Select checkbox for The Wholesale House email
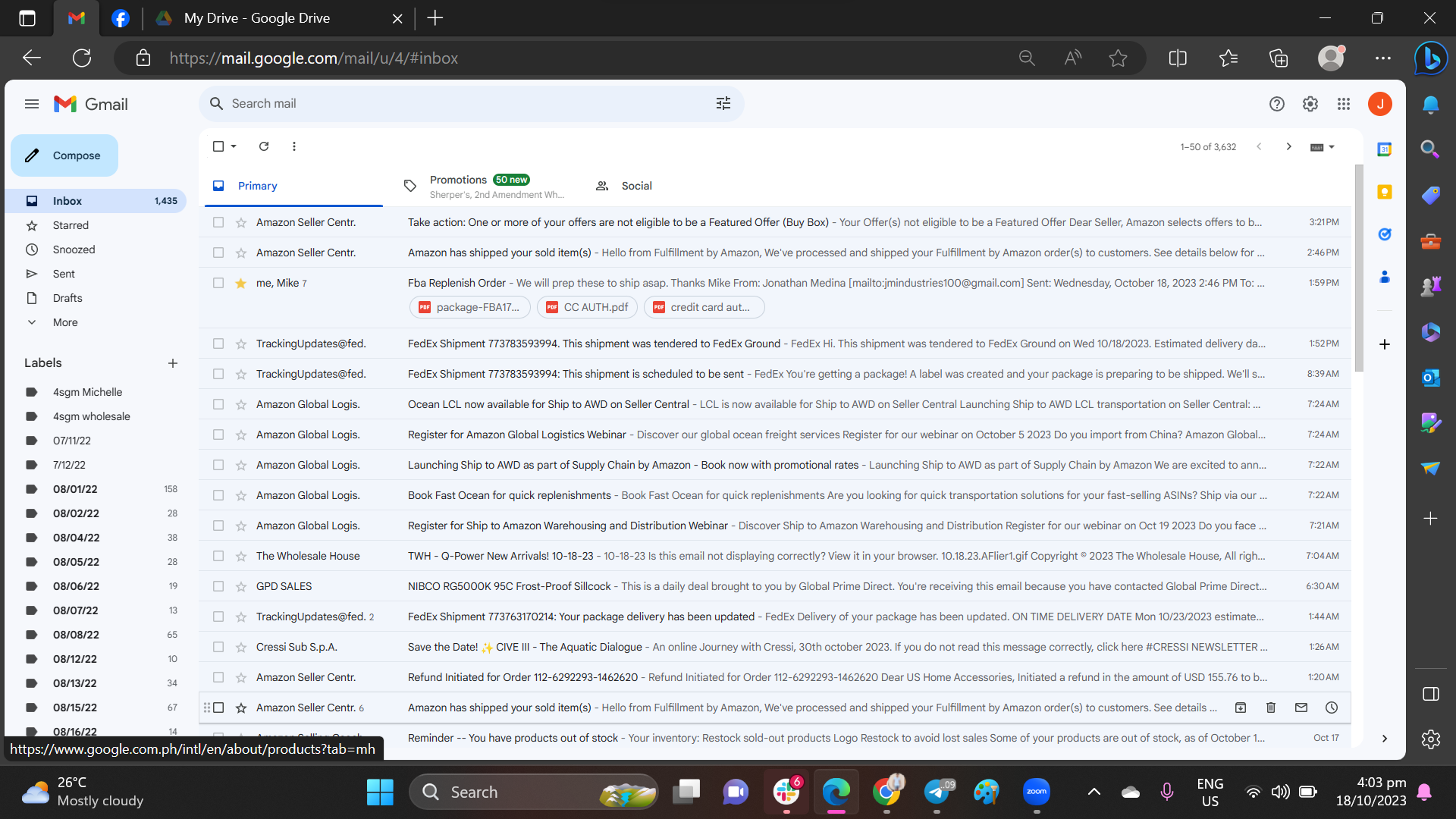The height and width of the screenshot is (819, 1456). (x=218, y=556)
